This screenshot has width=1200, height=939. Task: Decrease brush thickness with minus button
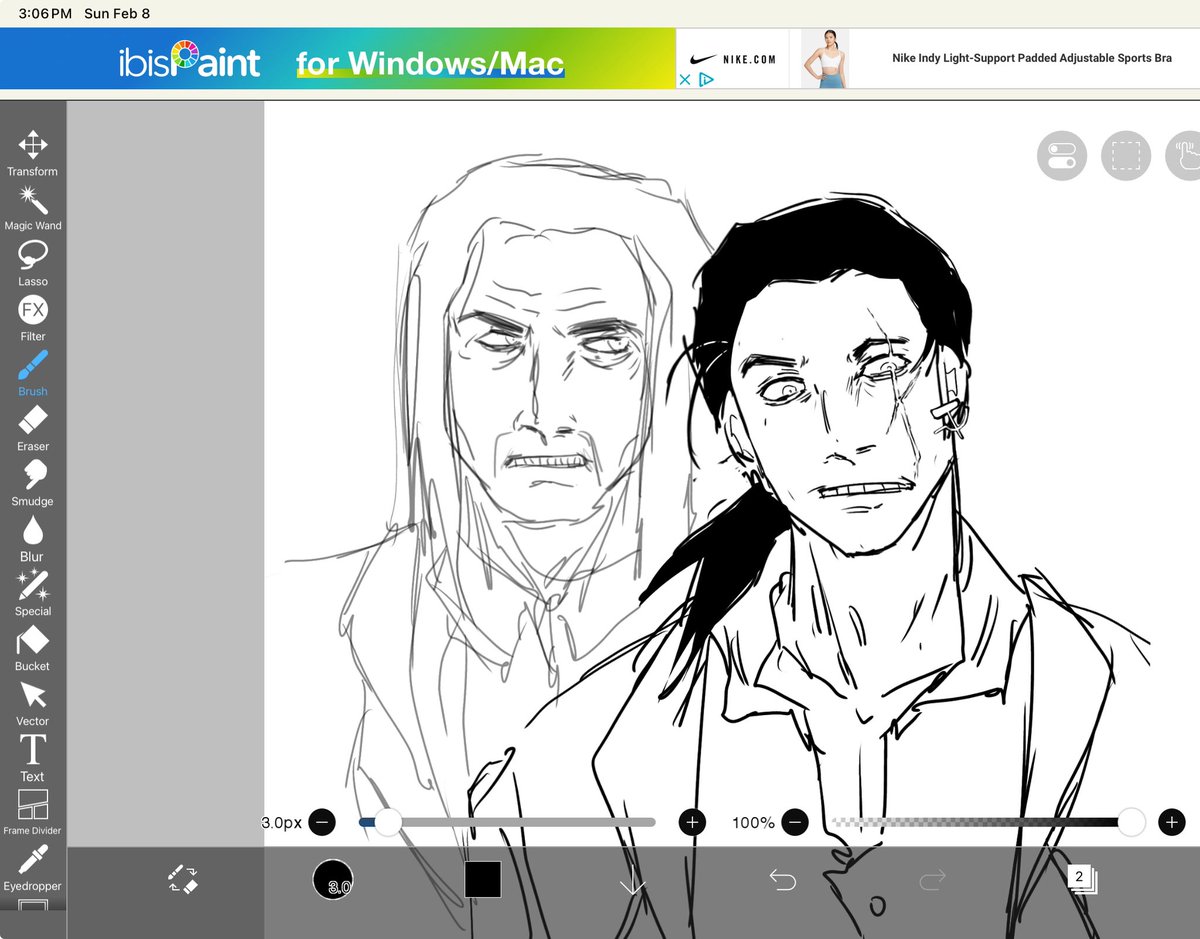click(322, 823)
